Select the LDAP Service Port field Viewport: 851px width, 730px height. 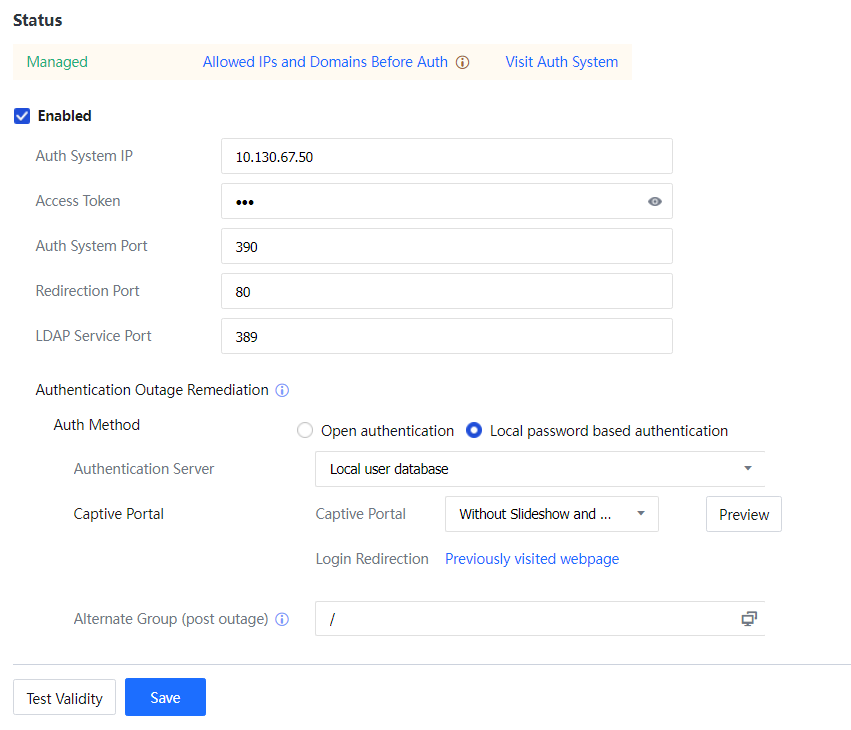coord(446,336)
